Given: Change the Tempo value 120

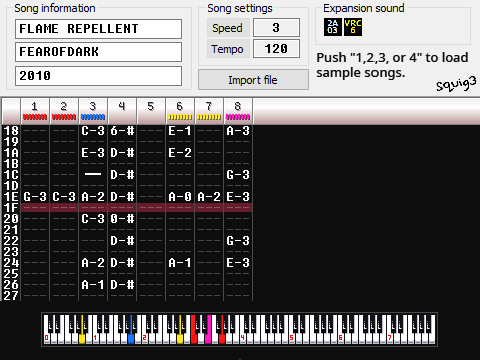Looking at the screenshot, I should 276,49.
